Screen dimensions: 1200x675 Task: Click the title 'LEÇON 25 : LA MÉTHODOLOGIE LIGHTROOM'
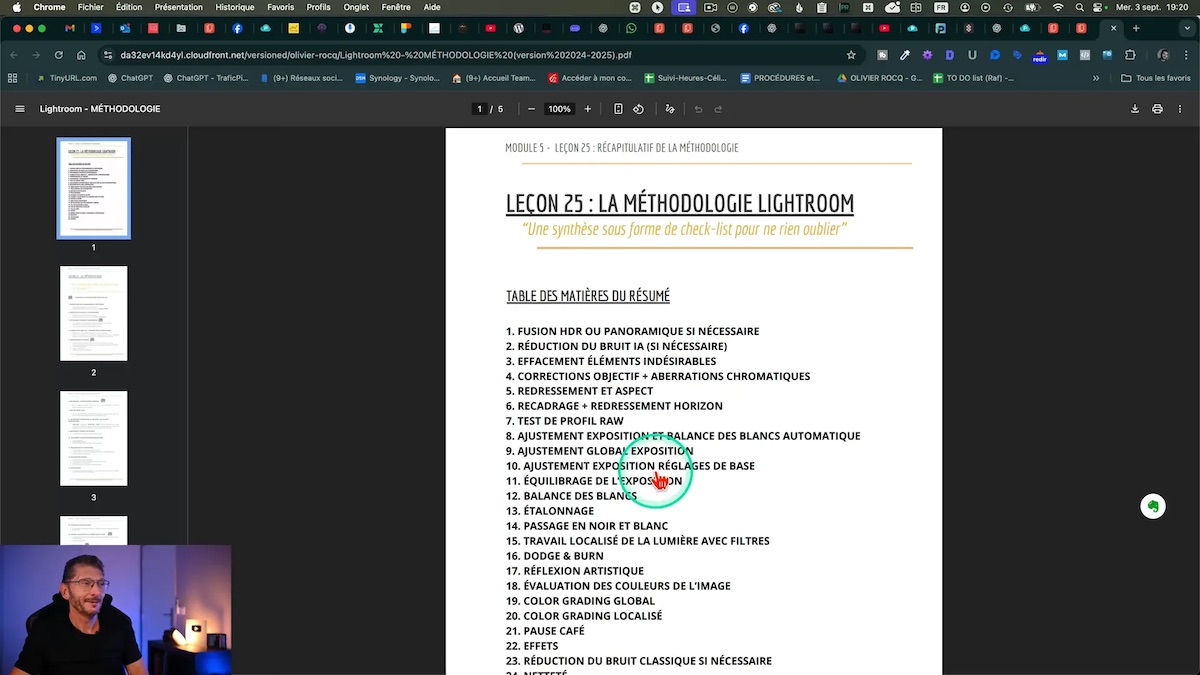680,203
